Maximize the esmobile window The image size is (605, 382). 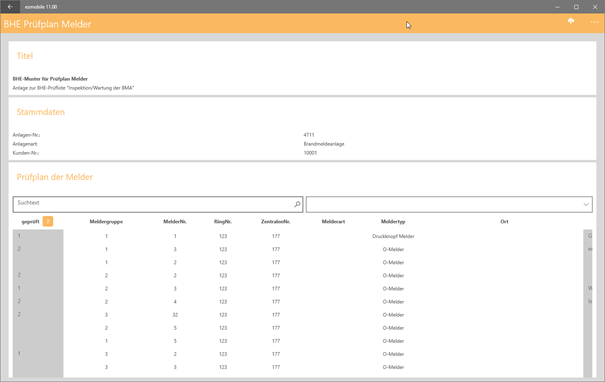point(576,7)
